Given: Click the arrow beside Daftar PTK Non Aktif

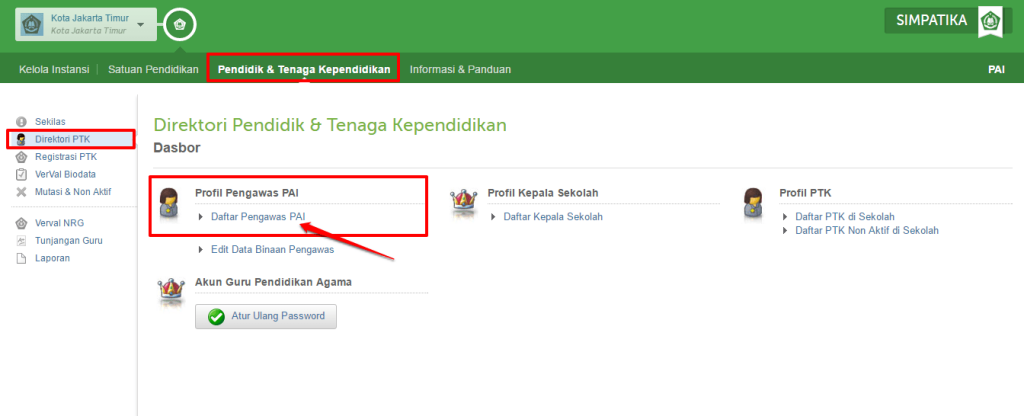Looking at the screenshot, I should (x=786, y=231).
